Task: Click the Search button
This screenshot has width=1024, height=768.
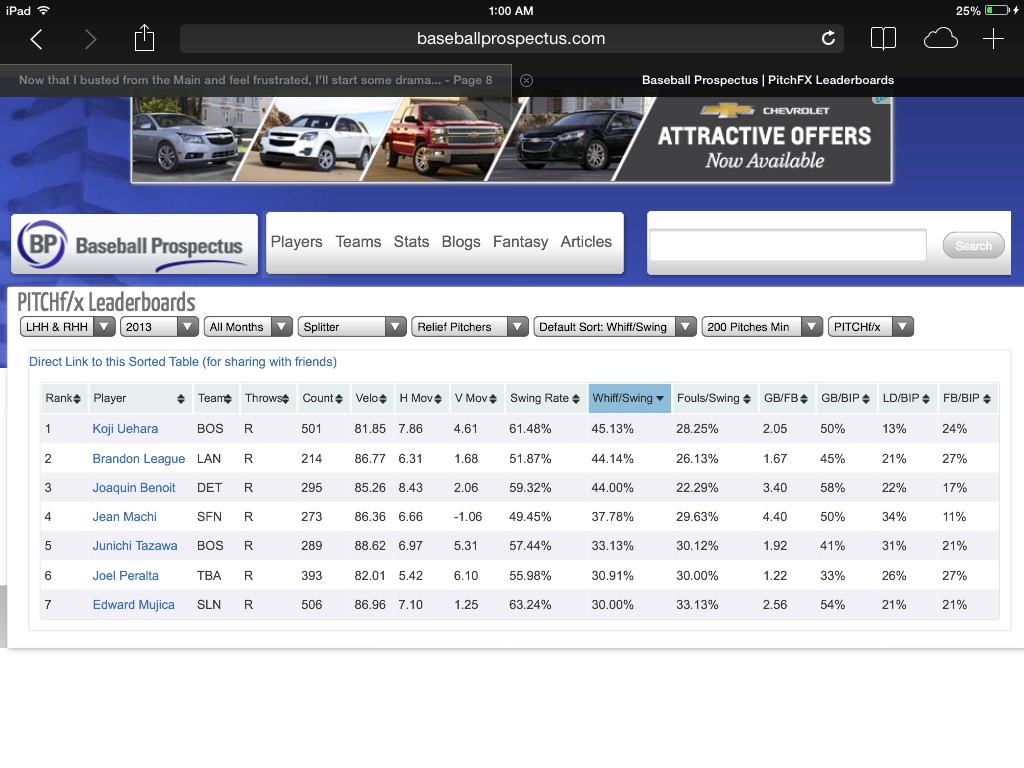Action: 973,246
